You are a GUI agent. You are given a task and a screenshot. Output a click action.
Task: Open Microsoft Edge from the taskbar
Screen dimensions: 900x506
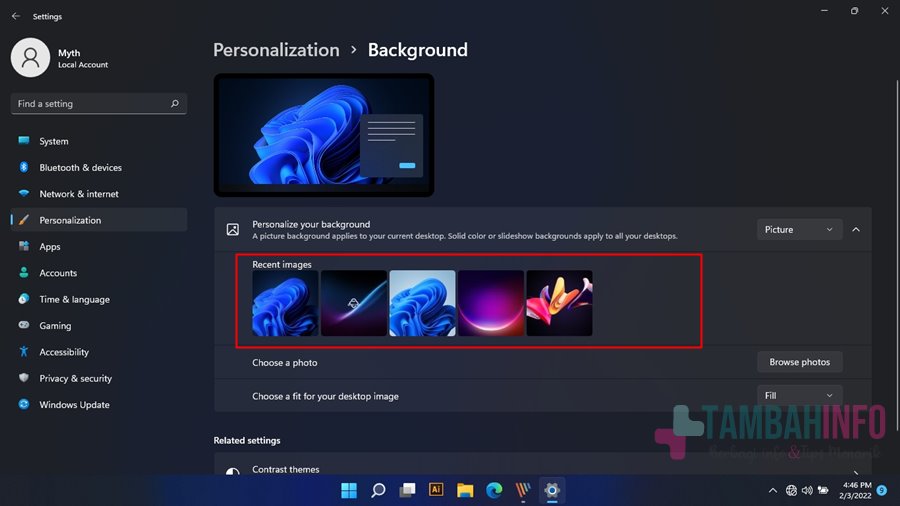pyautogui.click(x=494, y=490)
